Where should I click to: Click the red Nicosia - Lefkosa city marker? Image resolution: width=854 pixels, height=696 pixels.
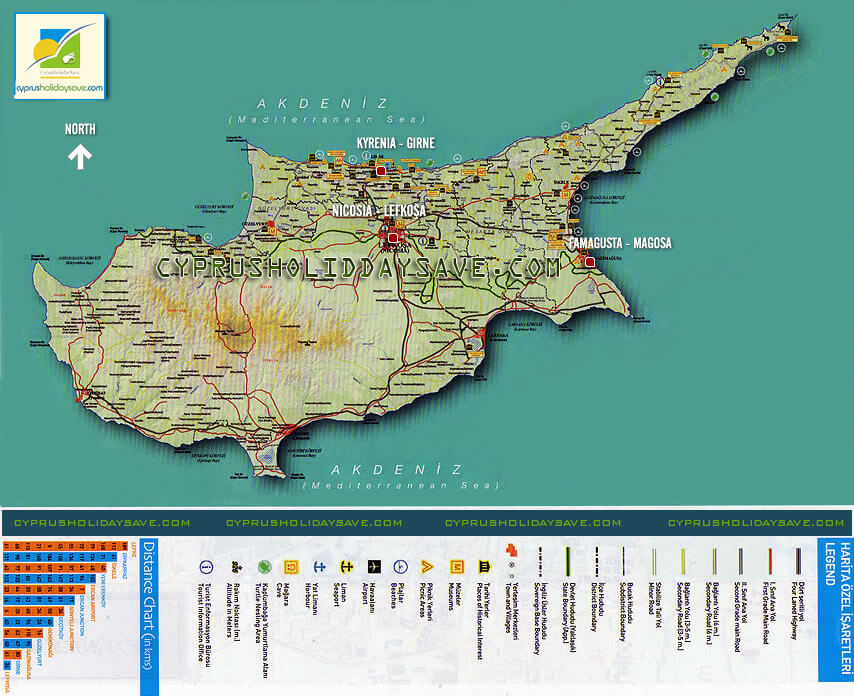393,237
